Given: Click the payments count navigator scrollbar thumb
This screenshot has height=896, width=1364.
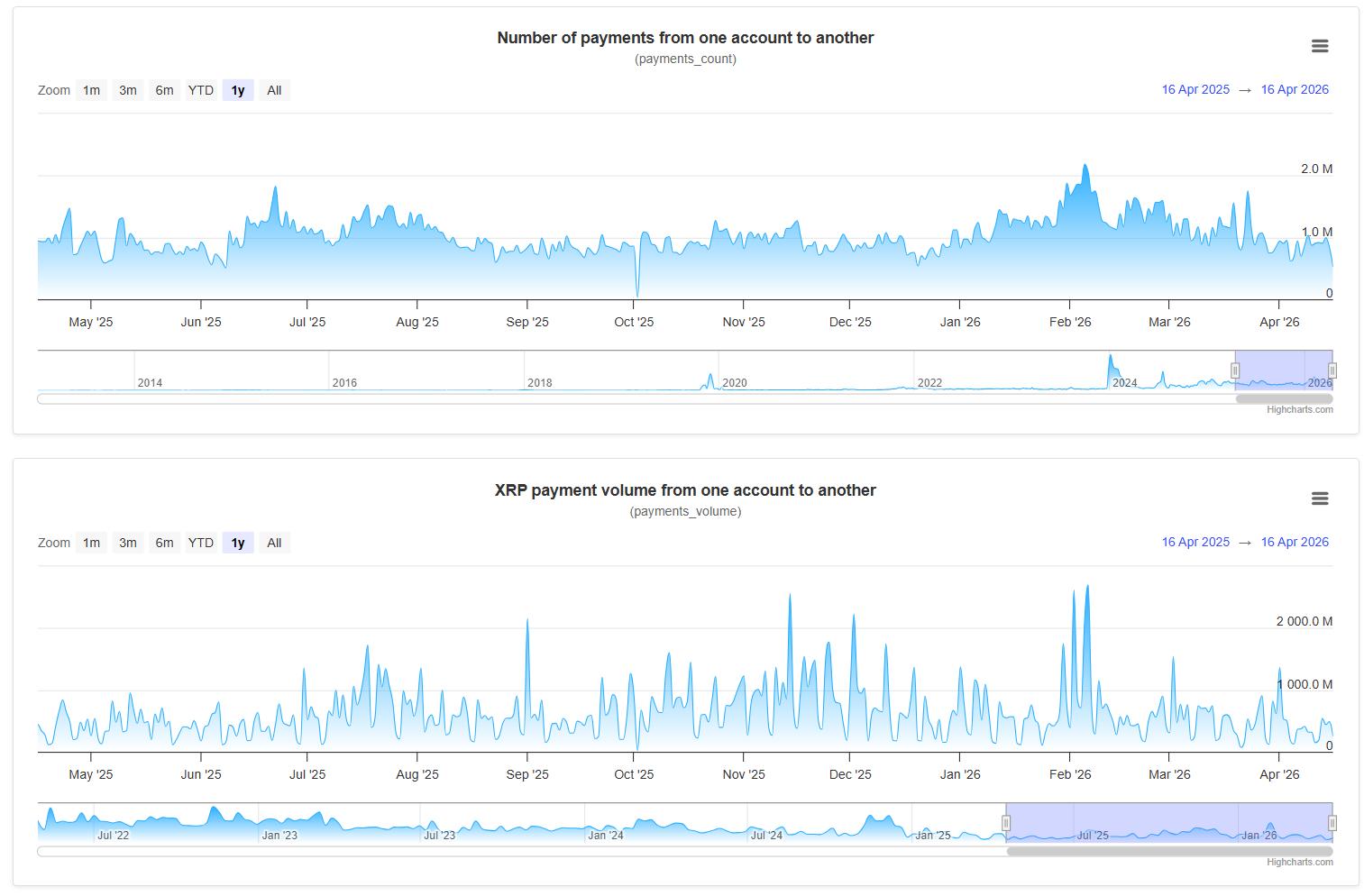Looking at the screenshot, I should point(1283,399).
